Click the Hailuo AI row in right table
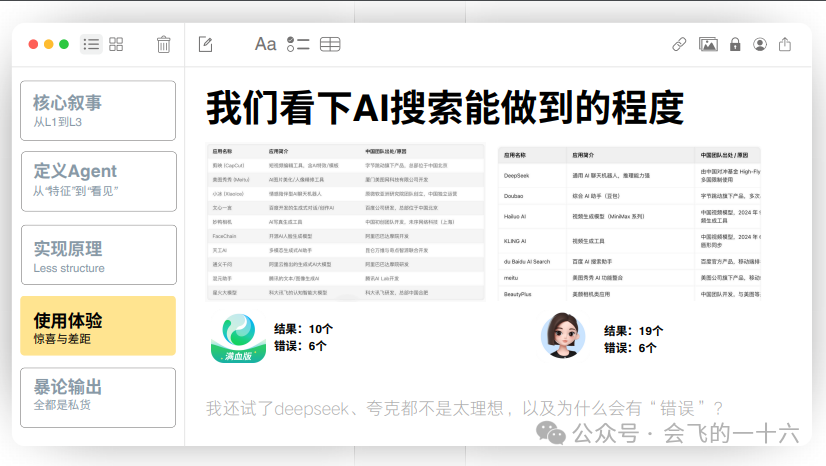Screen dimensions: 826x466 [x=629, y=216]
